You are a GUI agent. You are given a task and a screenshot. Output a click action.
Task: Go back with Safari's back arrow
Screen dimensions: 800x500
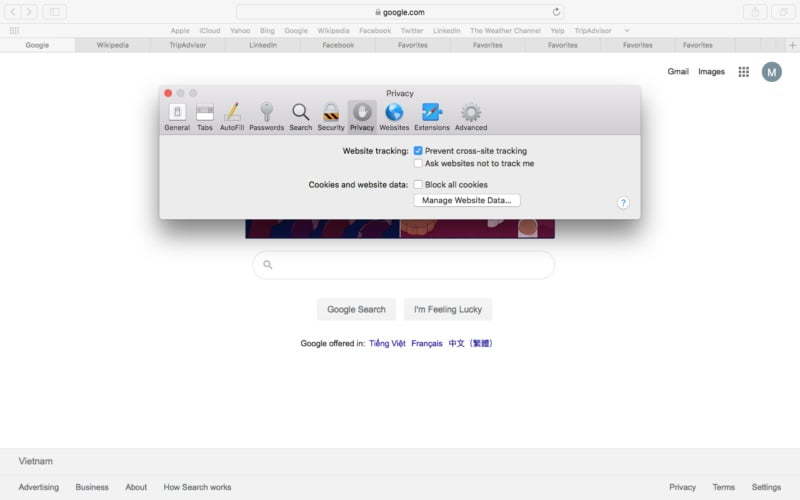point(13,11)
